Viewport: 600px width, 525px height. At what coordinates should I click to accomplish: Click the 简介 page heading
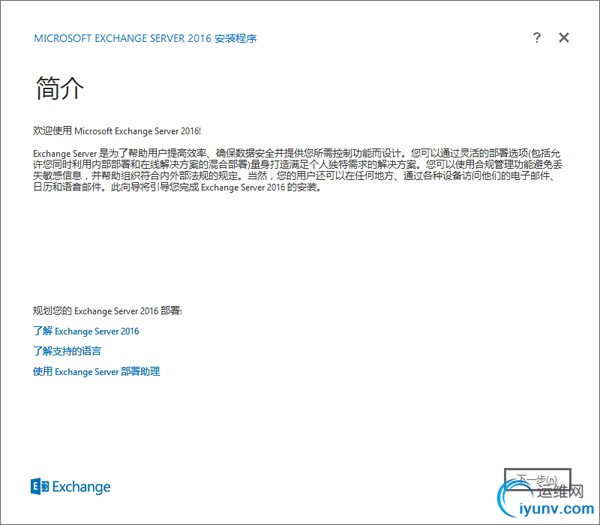pyautogui.click(x=59, y=88)
